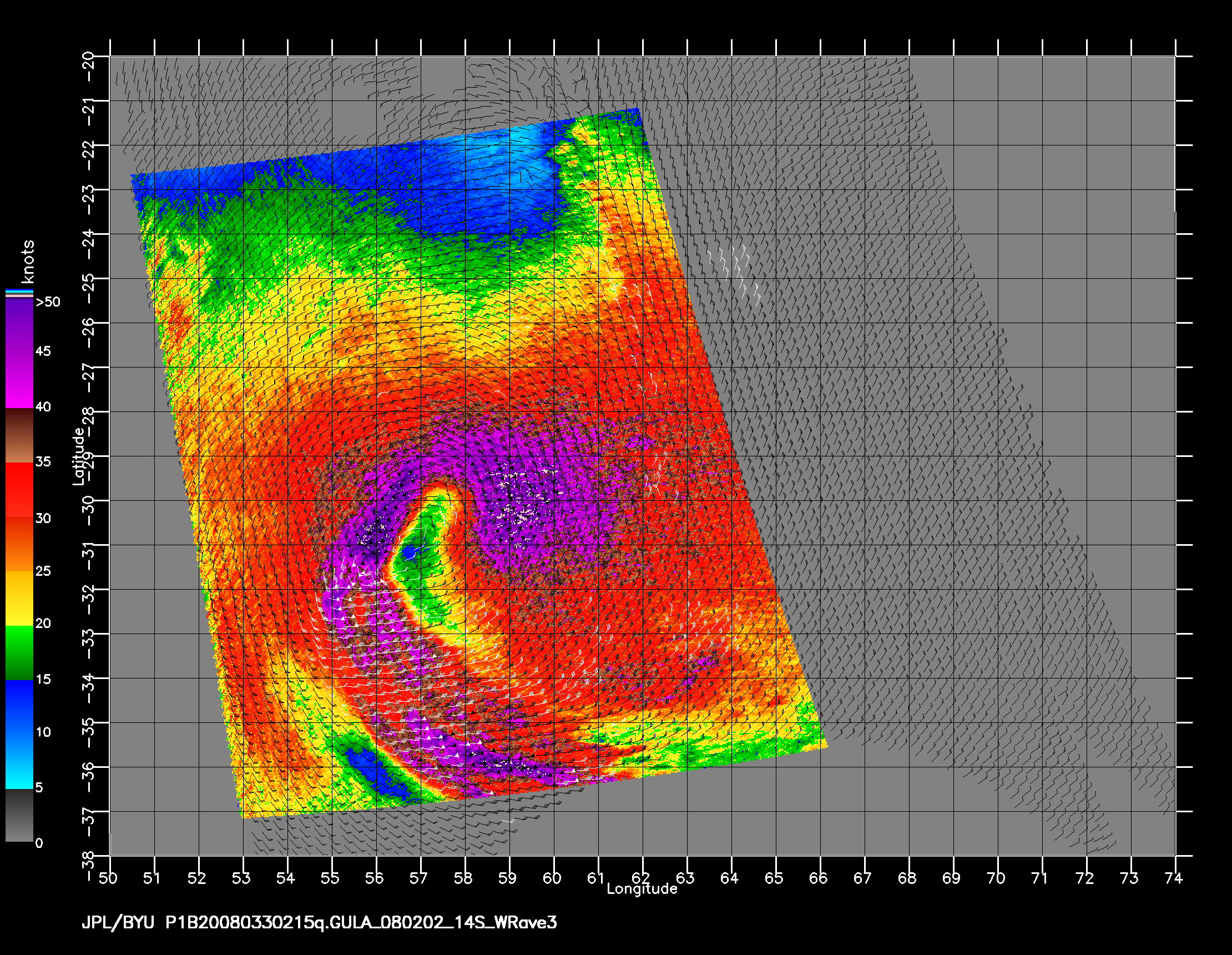The width and height of the screenshot is (1232, 955).
Task: Click the 'Longitude' axis title
Action: point(642,889)
